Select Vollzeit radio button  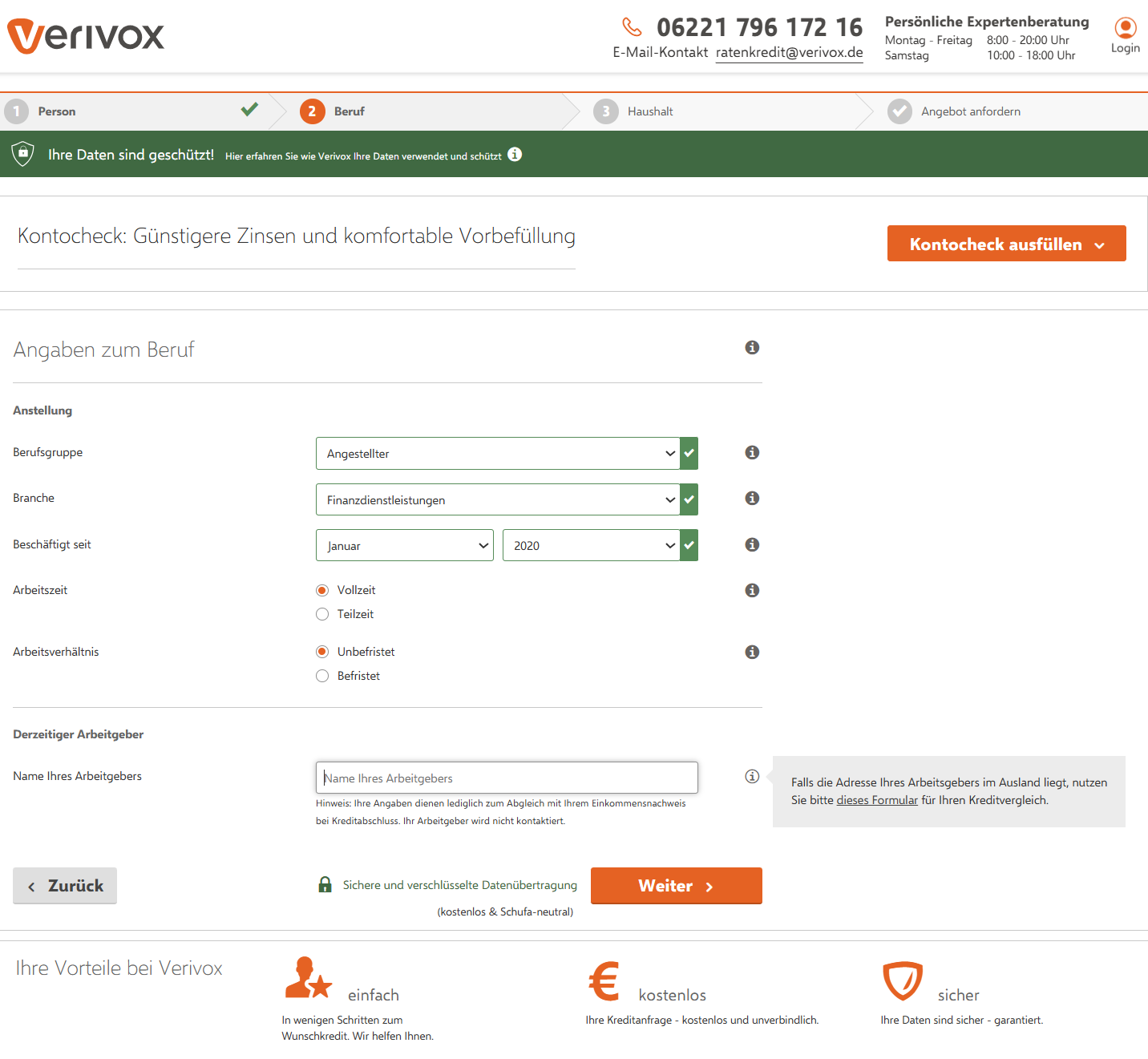pyautogui.click(x=322, y=590)
